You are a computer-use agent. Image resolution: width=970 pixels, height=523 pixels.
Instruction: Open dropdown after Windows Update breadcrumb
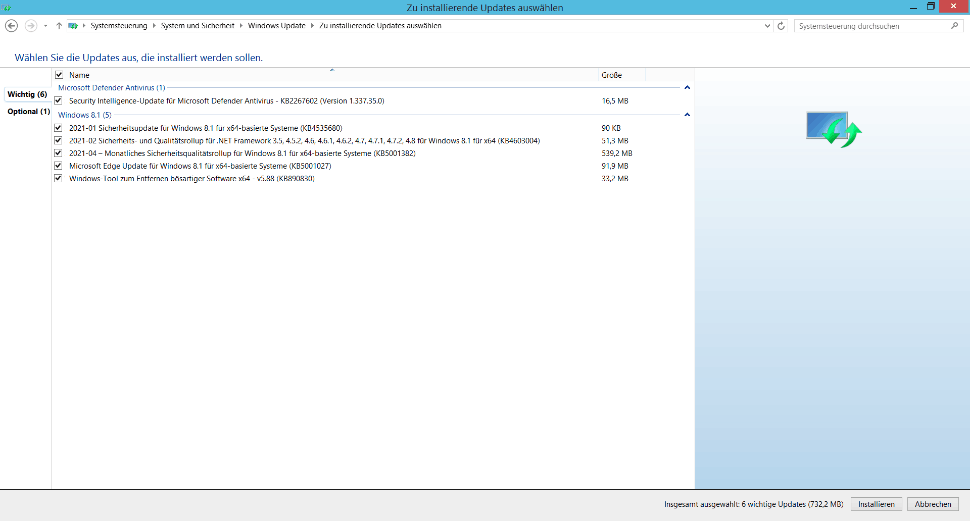click(x=312, y=26)
